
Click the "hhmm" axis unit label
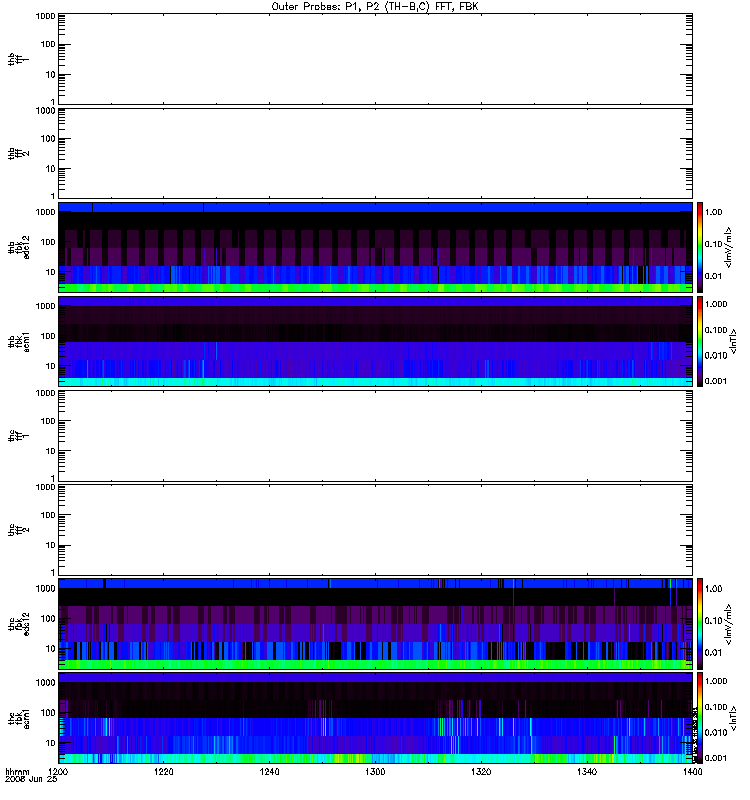tap(17, 772)
